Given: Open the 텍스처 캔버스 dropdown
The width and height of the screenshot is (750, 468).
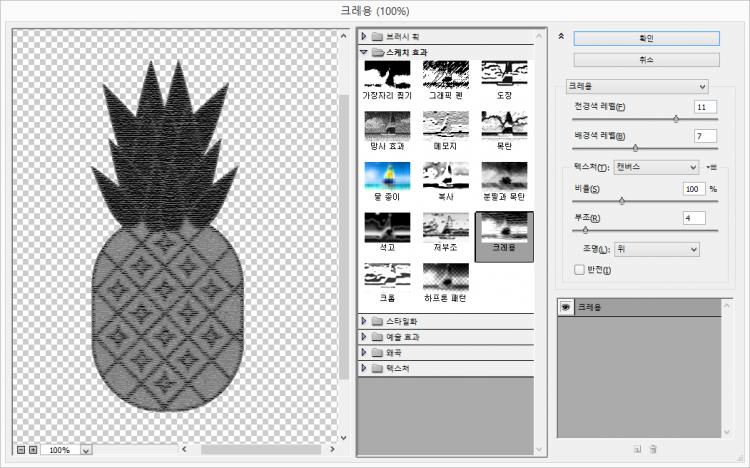Looking at the screenshot, I should pyautogui.click(x=655, y=167).
